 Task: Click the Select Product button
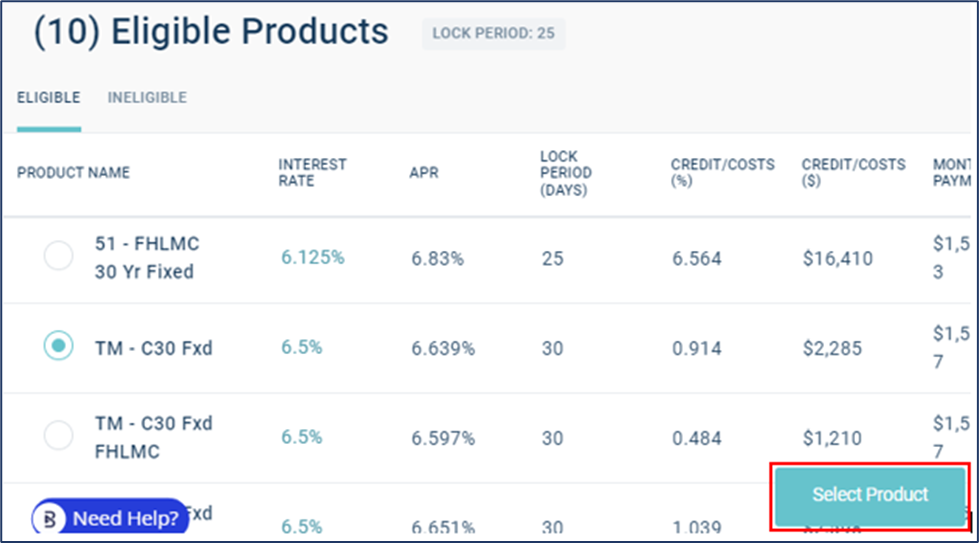(x=870, y=496)
